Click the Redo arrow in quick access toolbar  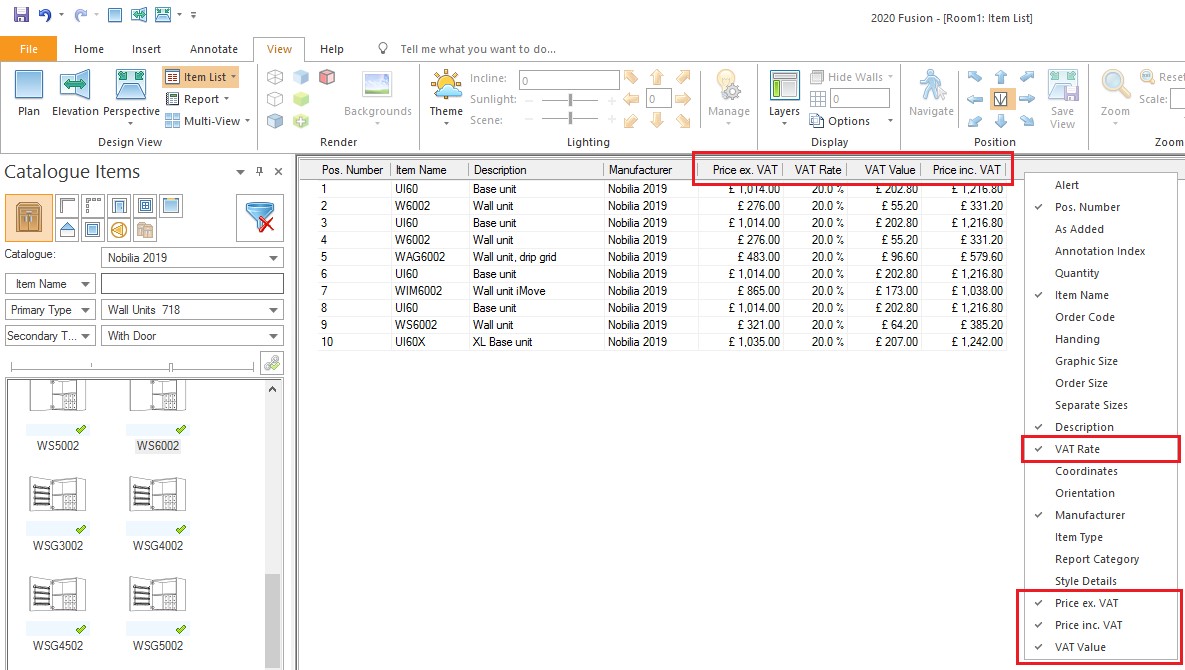point(81,14)
